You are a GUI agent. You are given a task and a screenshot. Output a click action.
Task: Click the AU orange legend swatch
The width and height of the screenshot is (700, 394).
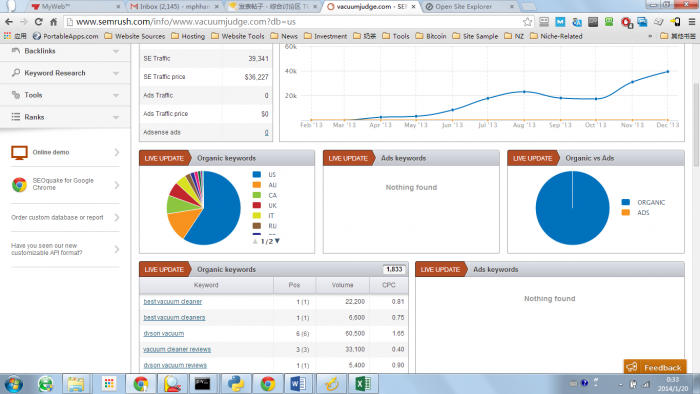coord(257,185)
